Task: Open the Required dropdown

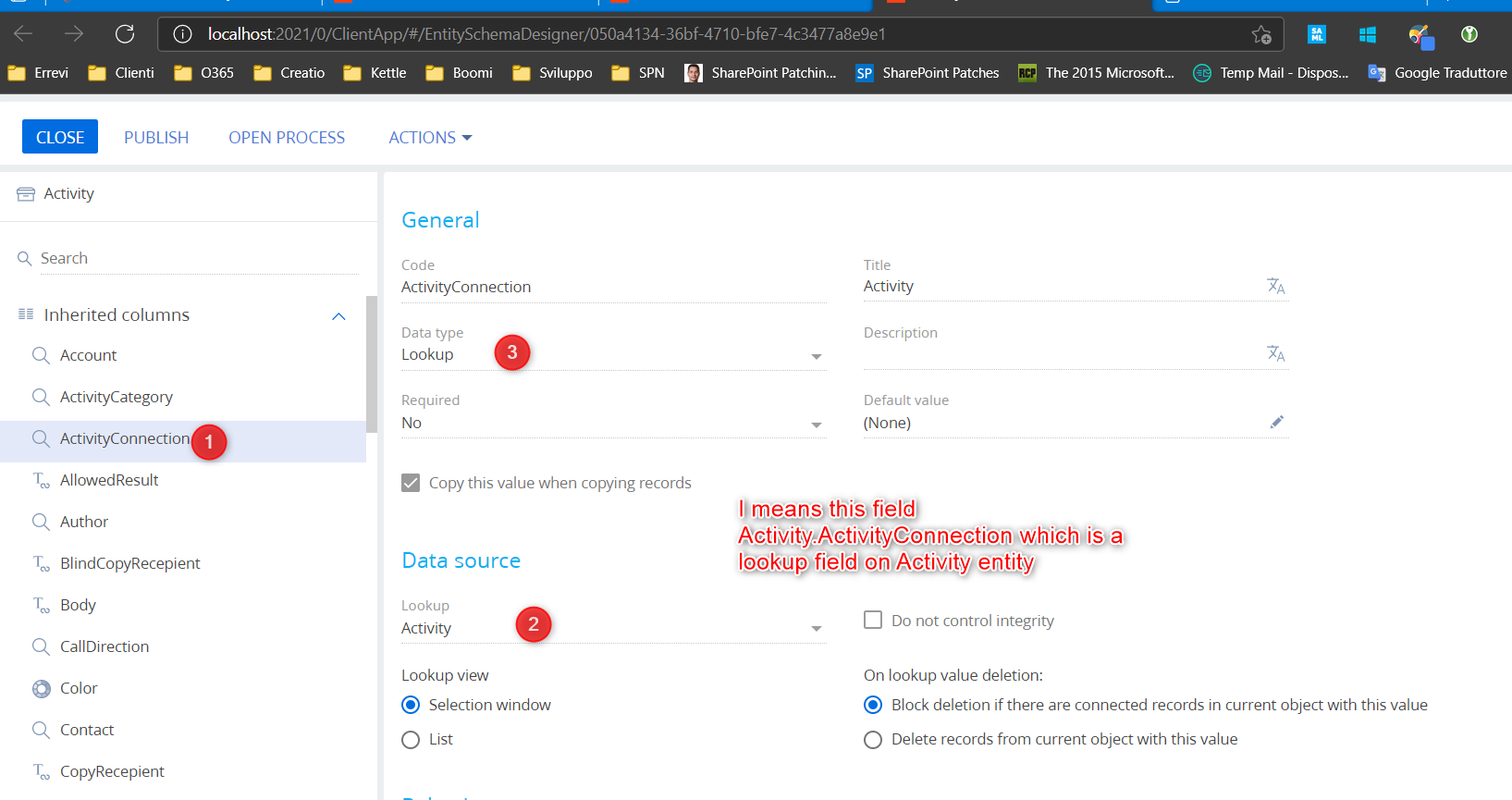Action: click(613, 424)
